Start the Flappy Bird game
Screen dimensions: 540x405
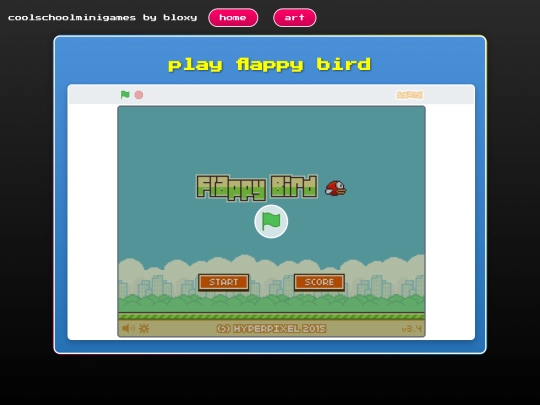coord(224,282)
